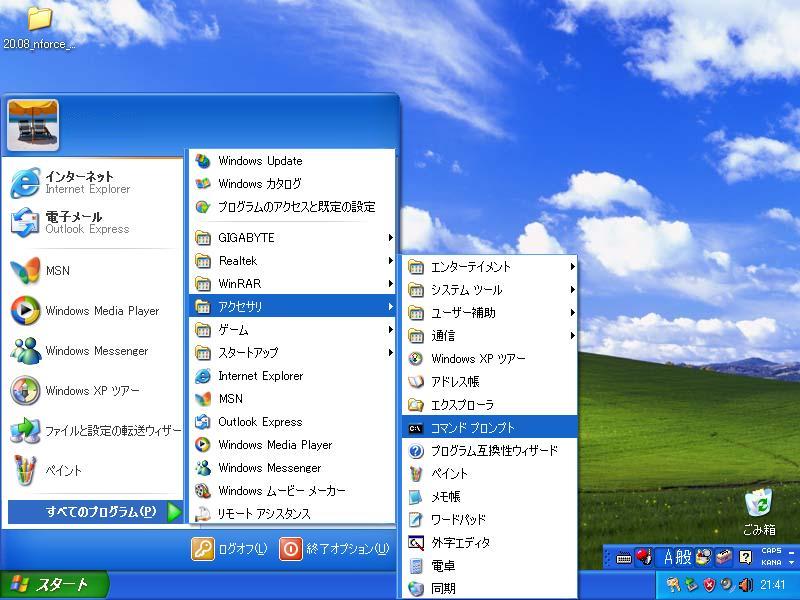Click すべてのプログラム(P) button
This screenshot has height=600, width=800.
[95, 512]
